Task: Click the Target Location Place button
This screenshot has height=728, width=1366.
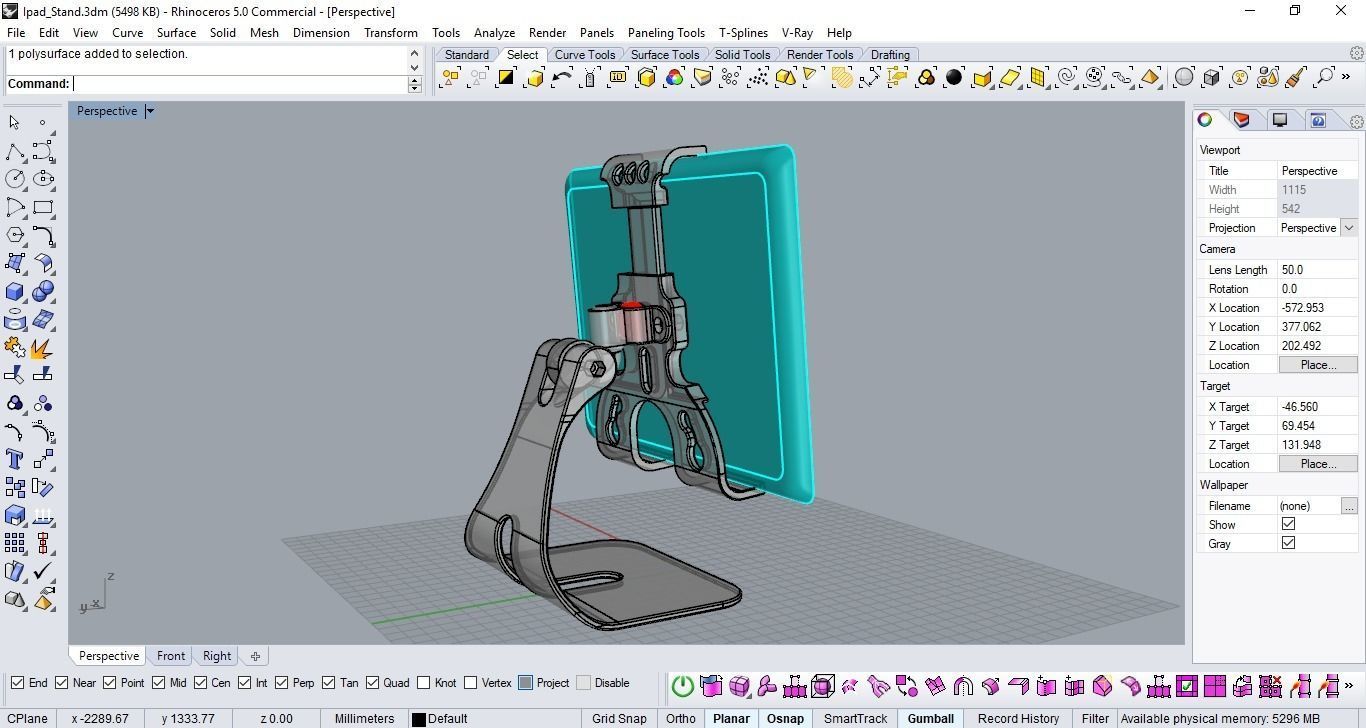Action: [1318, 464]
